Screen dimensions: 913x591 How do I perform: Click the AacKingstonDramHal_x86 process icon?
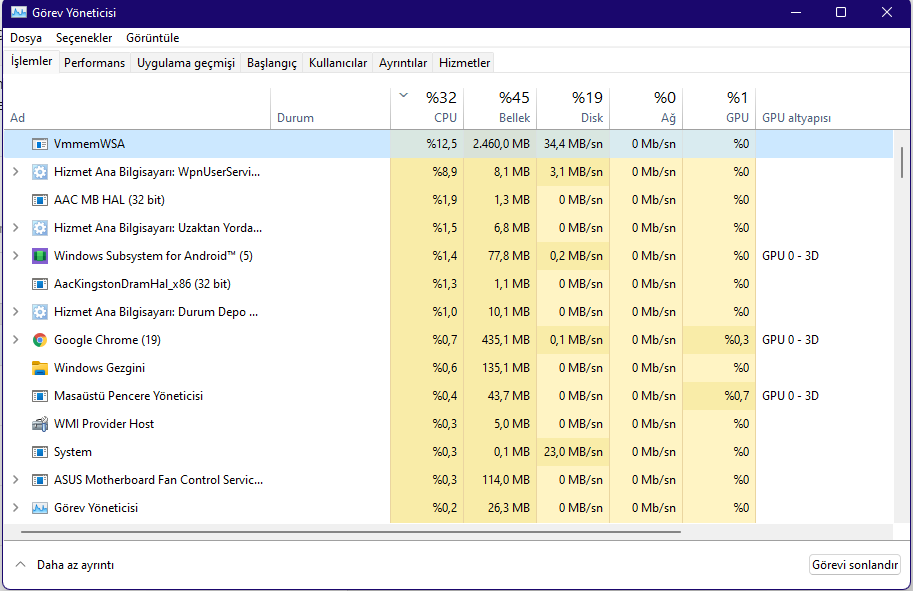click(x=40, y=284)
